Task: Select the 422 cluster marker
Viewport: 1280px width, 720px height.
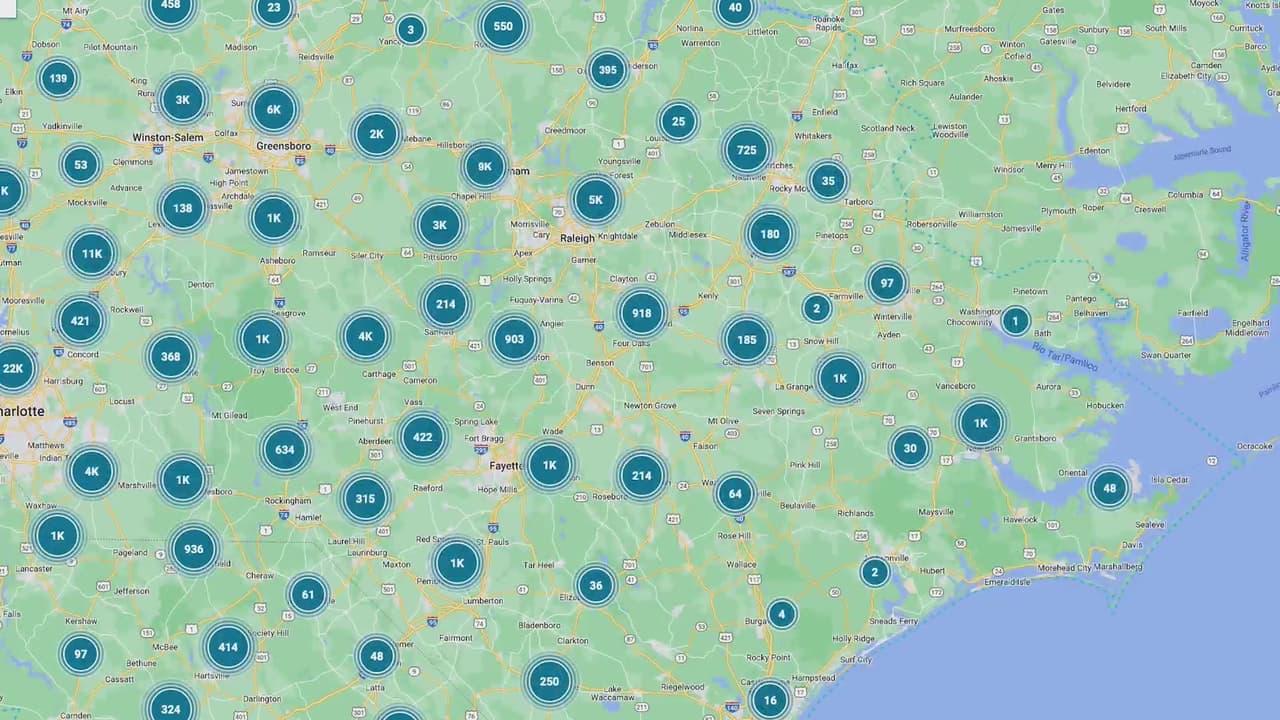Action: click(x=423, y=437)
